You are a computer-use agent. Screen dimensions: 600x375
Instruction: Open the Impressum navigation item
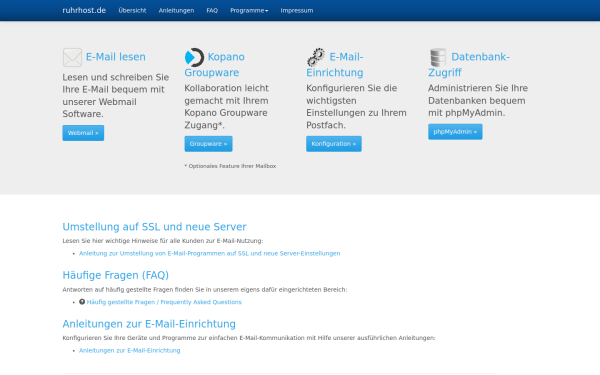click(x=297, y=11)
